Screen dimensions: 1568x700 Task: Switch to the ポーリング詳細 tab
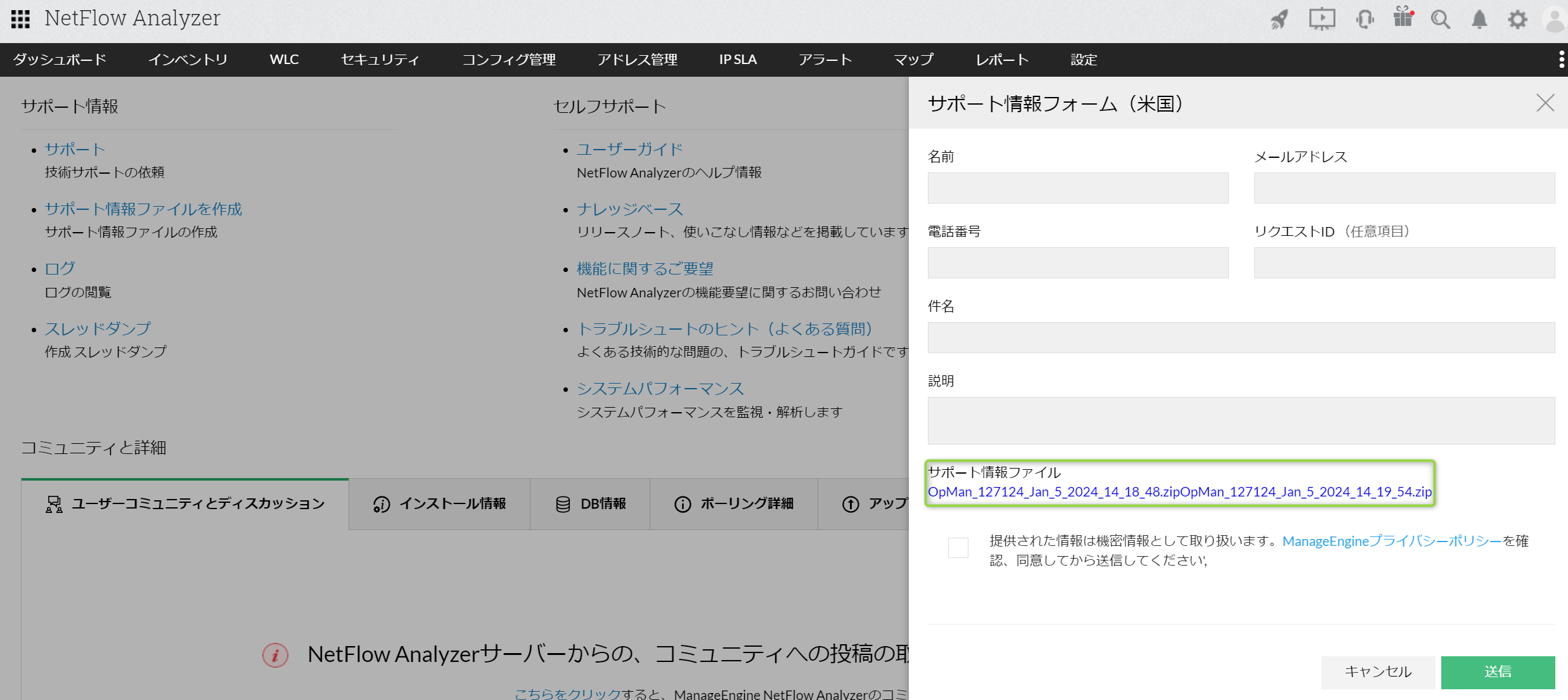pyautogui.click(x=734, y=504)
